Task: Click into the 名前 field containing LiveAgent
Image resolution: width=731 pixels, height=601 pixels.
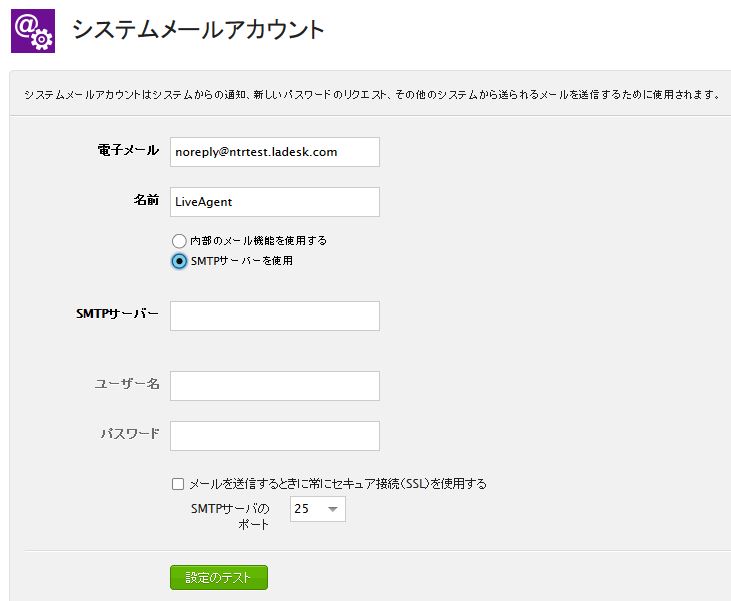Action: [x=275, y=202]
